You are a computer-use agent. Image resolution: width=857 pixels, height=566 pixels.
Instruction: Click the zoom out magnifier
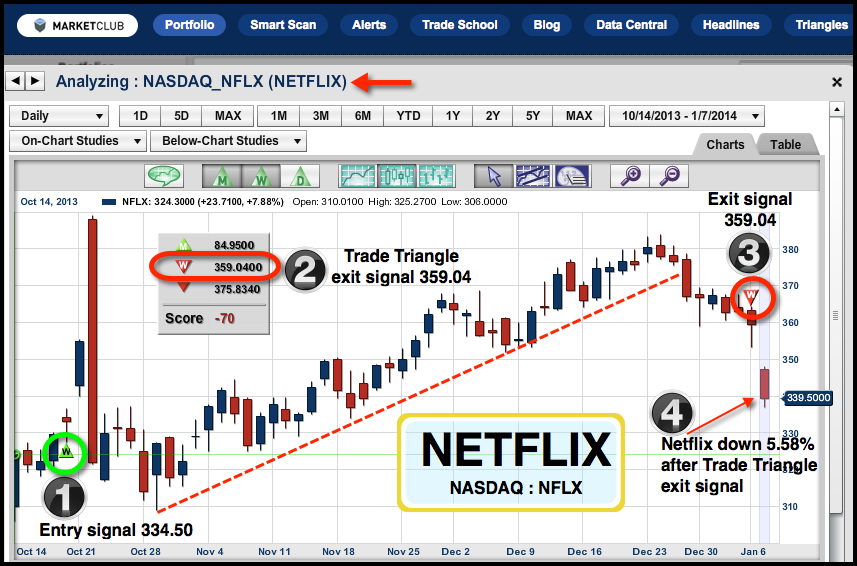(x=670, y=176)
